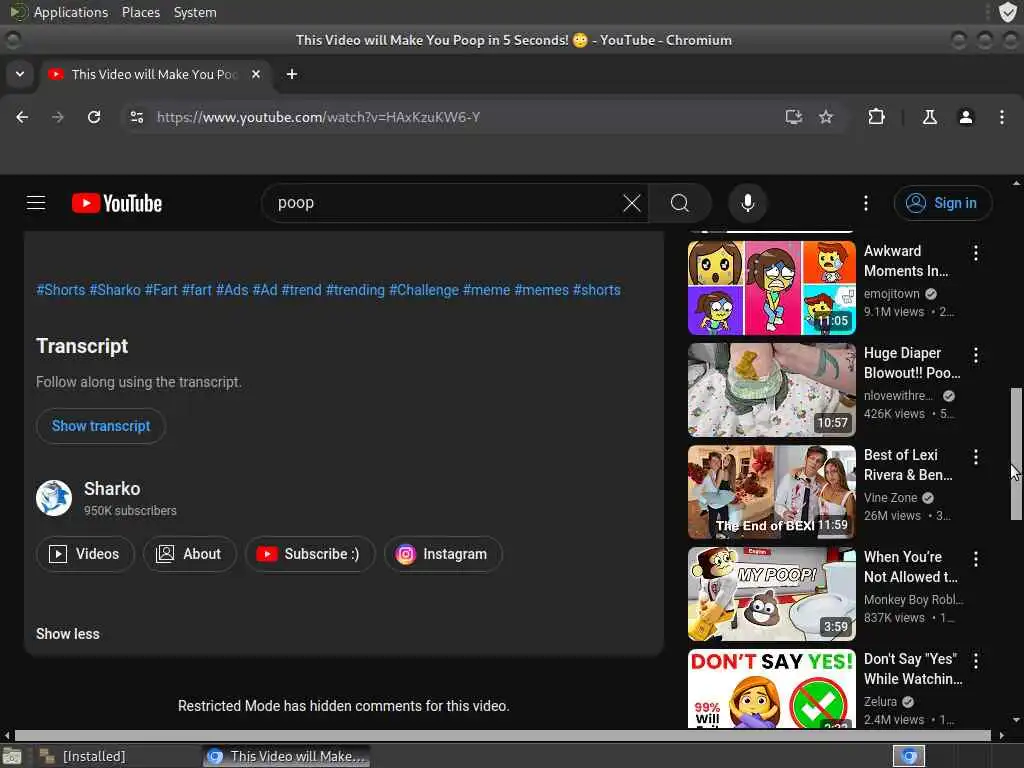The height and width of the screenshot is (768, 1024).
Task: Open the Don't Say Yes video thumbnail
Action: tap(771, 688)
